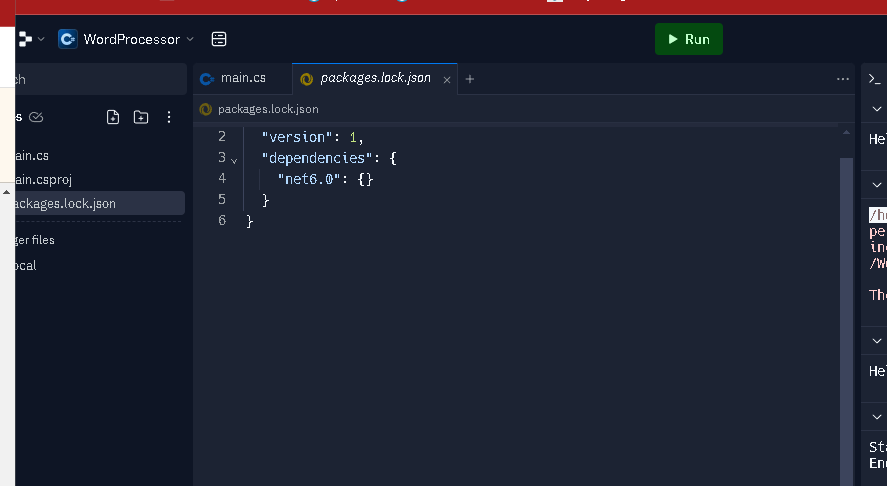887x486 pixels.
Task: Click the packages.lock.json breadcrumb path
Action: [268, 109]
